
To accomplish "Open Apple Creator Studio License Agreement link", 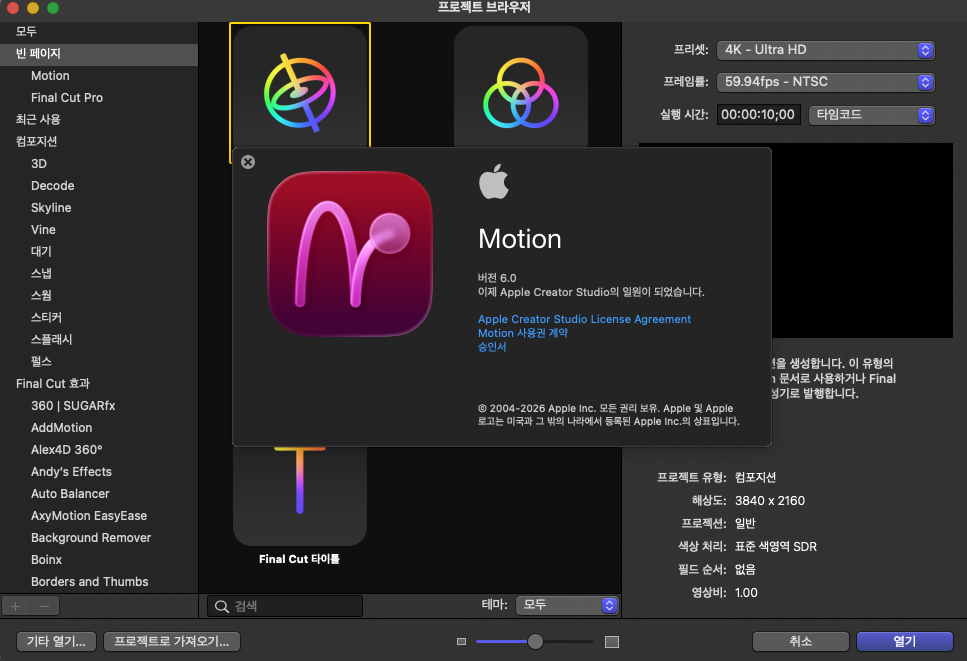I will tap(584, 319).
